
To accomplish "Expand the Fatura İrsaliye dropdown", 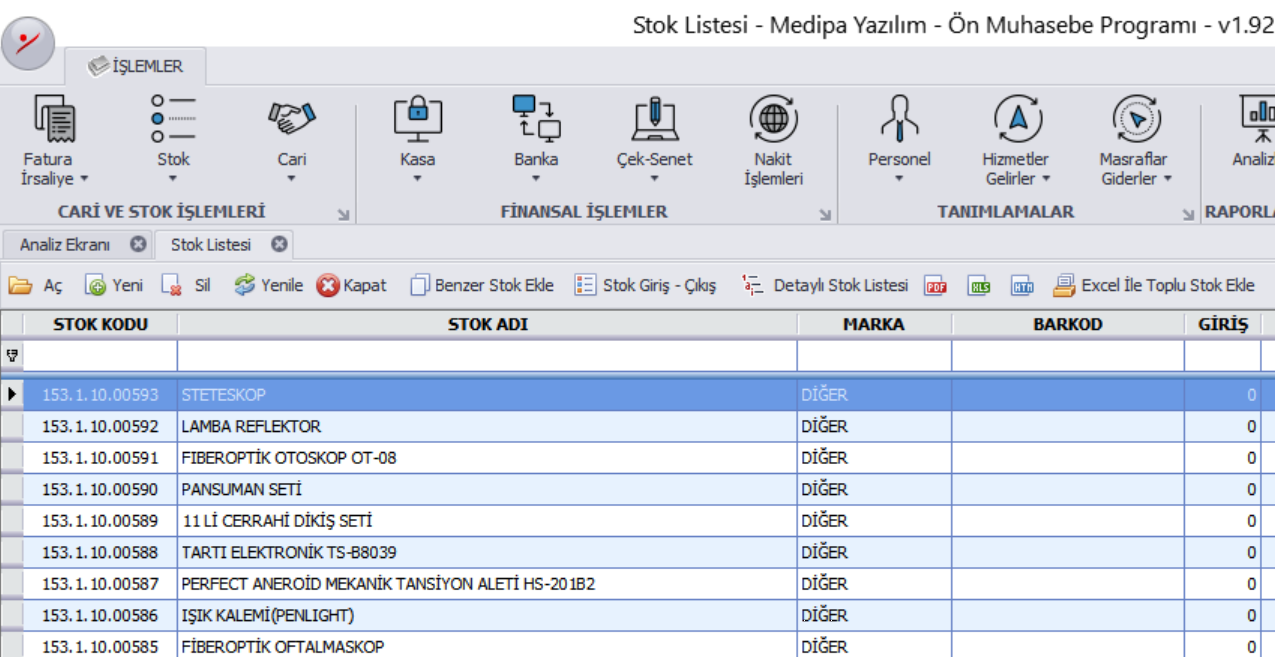I will pos(84,180).
